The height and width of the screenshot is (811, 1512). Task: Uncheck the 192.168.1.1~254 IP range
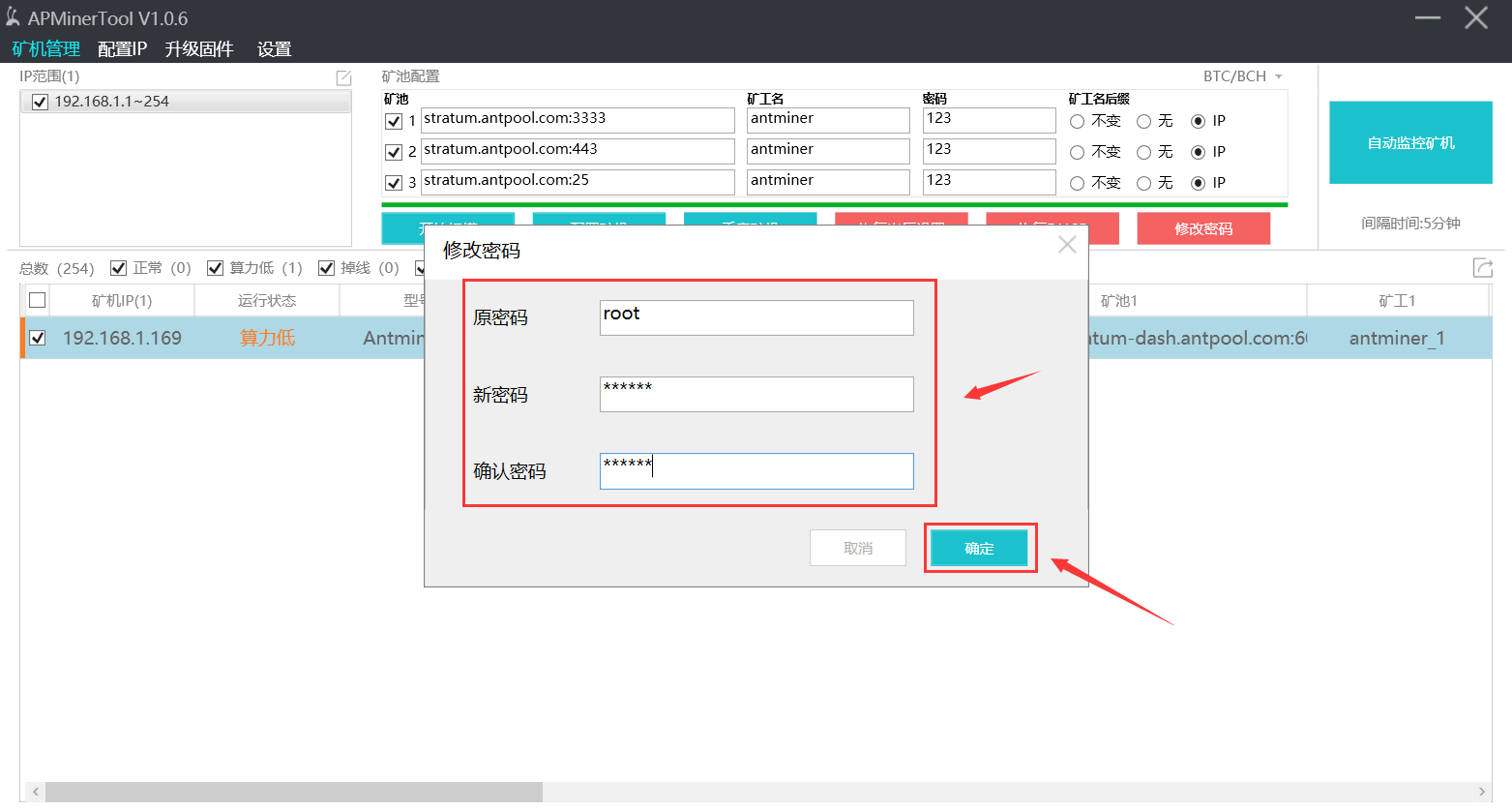tap(40, 102)
